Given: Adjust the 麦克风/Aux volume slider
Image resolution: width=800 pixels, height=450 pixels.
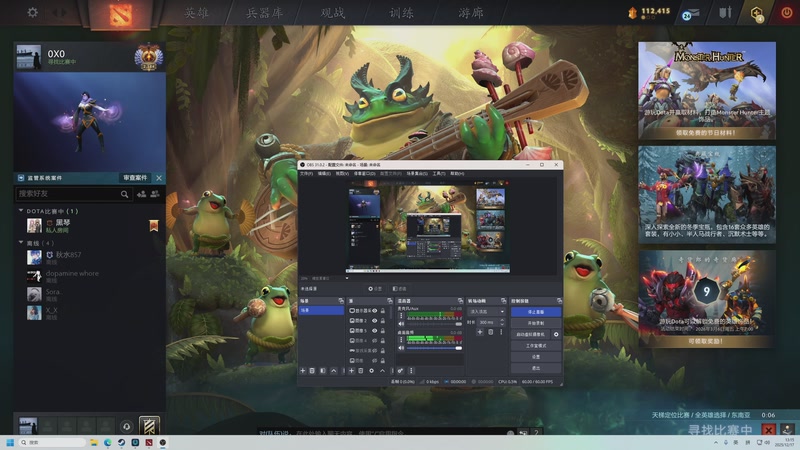Looking at the screenshot, I should 434,324.
